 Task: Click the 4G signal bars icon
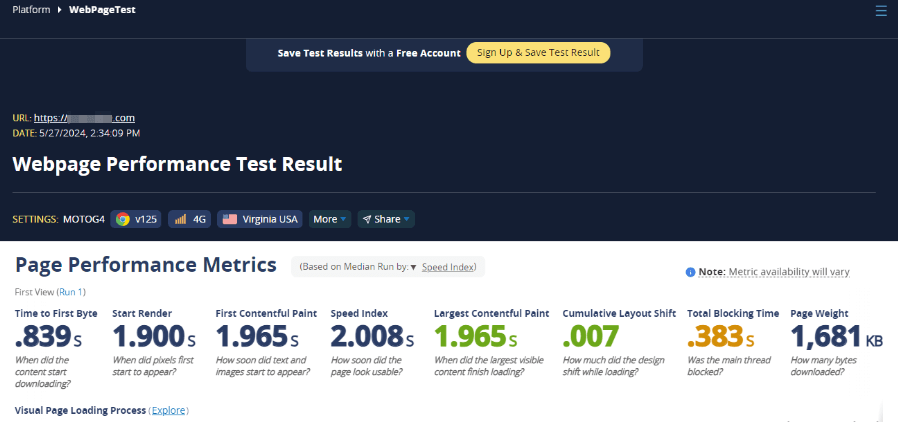coord(180,219)
